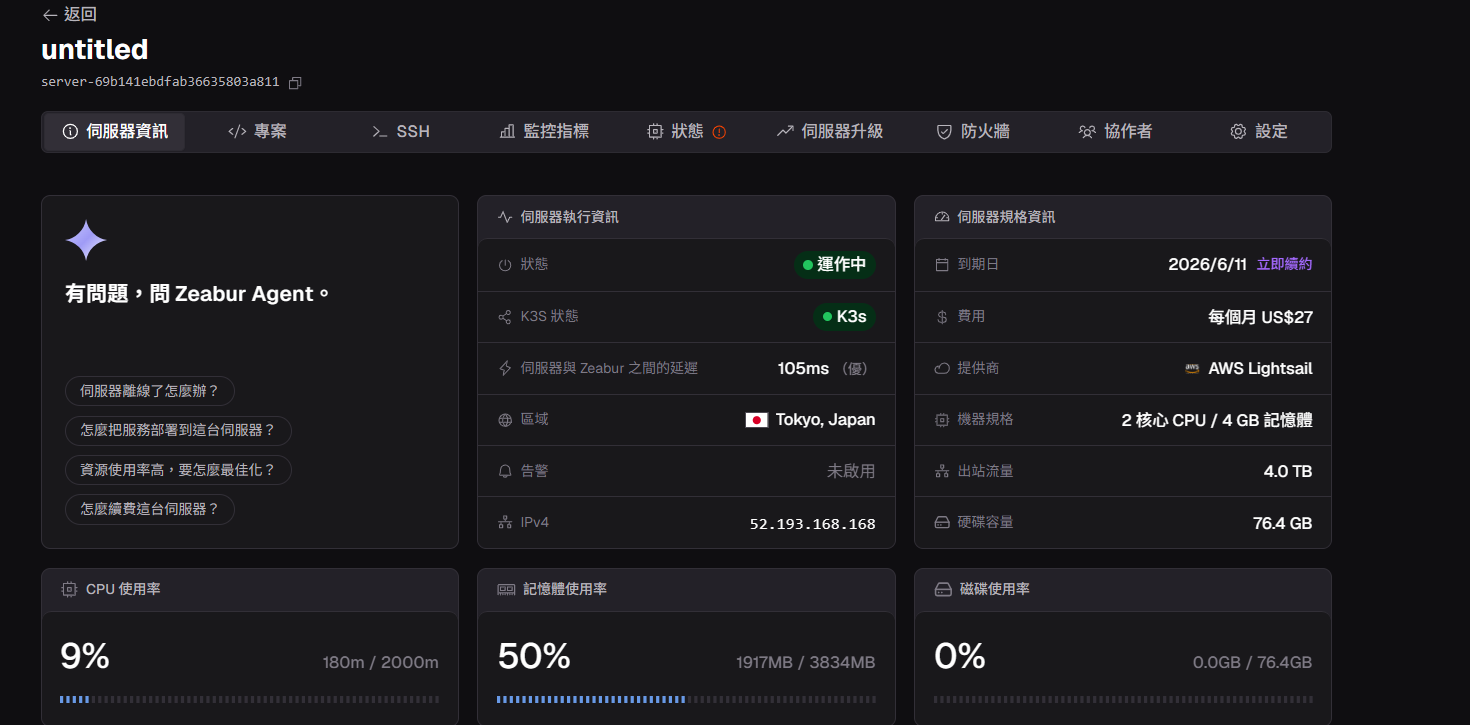Click the red alert icon on 狀態 tab
This screenshot has width=1470, height=725.
point(719,132)
